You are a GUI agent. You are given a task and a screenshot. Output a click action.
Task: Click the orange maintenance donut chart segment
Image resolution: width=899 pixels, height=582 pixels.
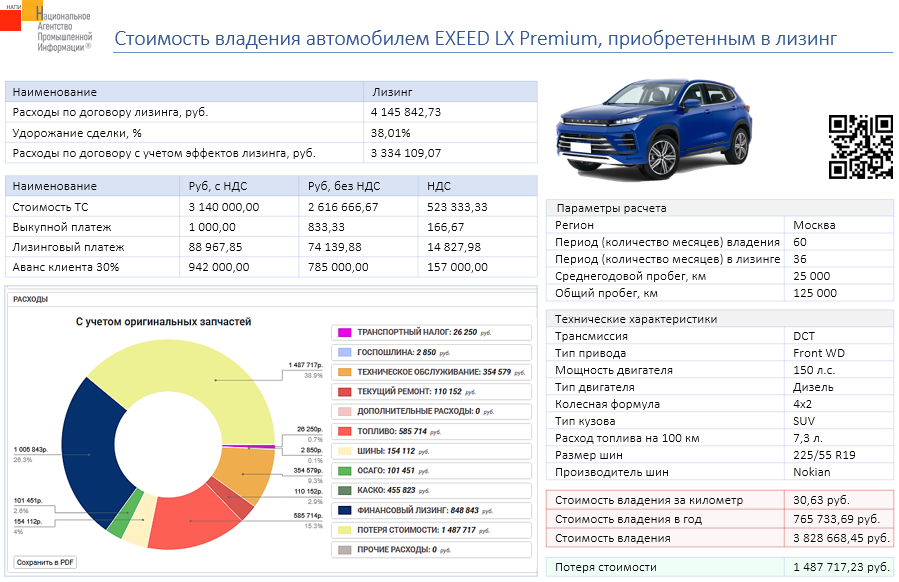[244, 473]
